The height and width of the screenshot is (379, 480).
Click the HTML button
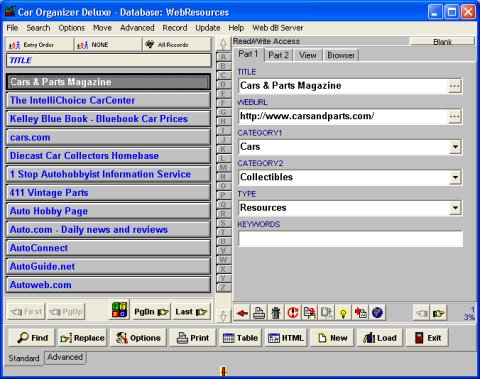(x=286, y=338)
